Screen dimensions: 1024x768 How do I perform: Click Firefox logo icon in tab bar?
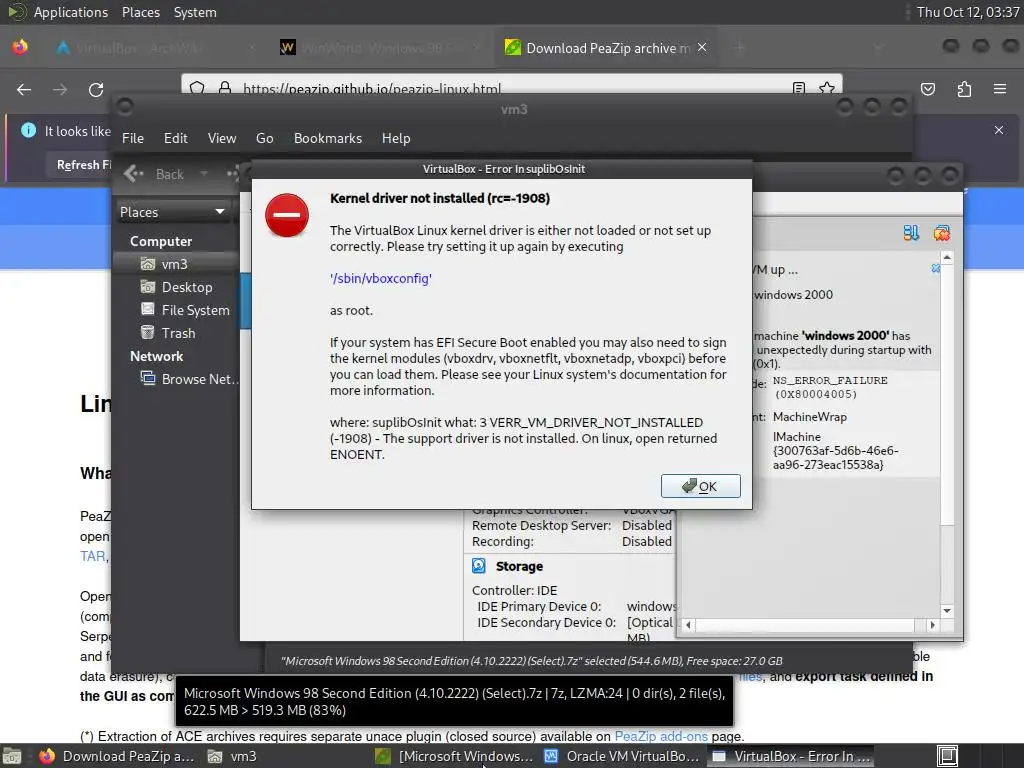click(x=20, y=48)
